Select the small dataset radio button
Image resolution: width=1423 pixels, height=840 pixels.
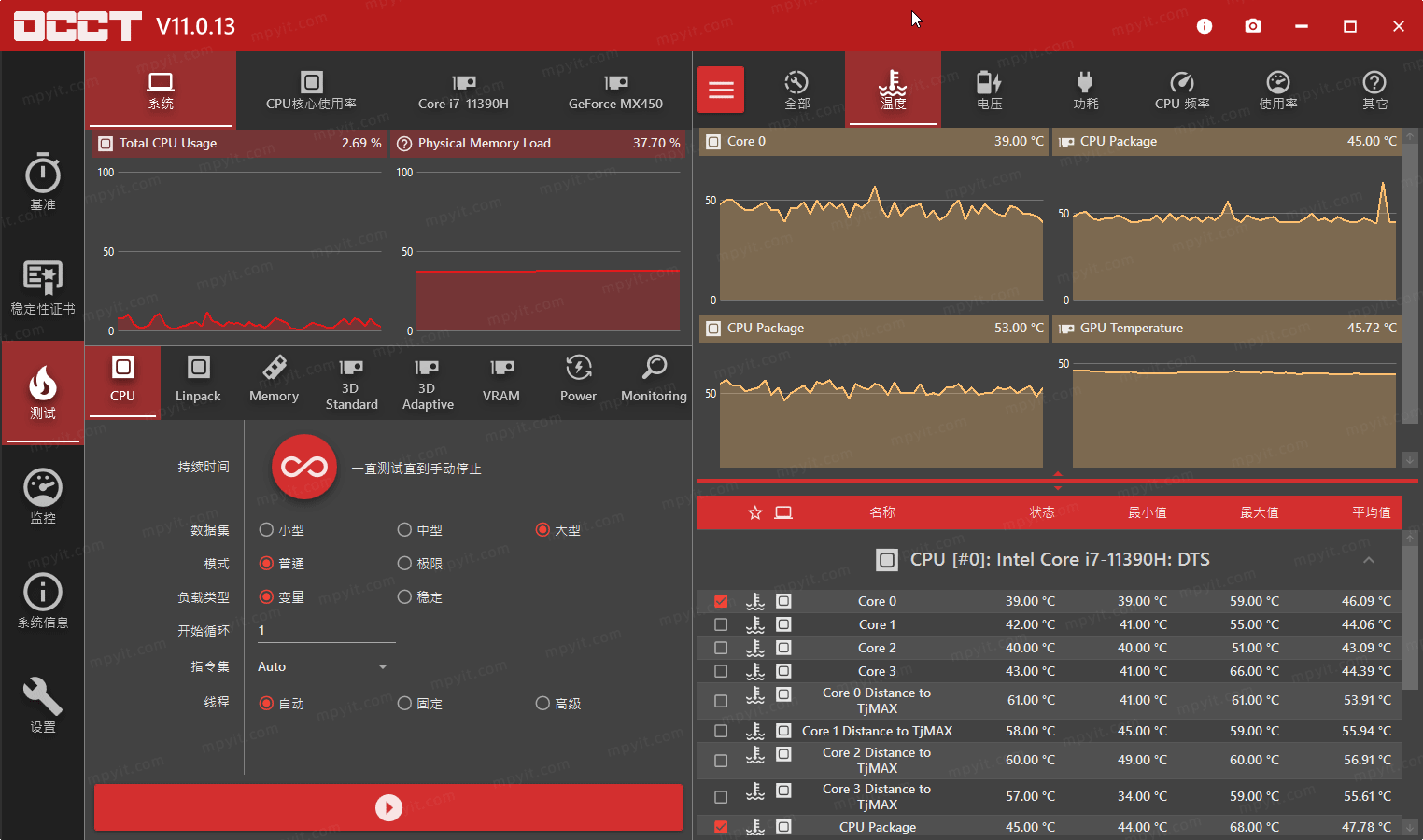267,530
